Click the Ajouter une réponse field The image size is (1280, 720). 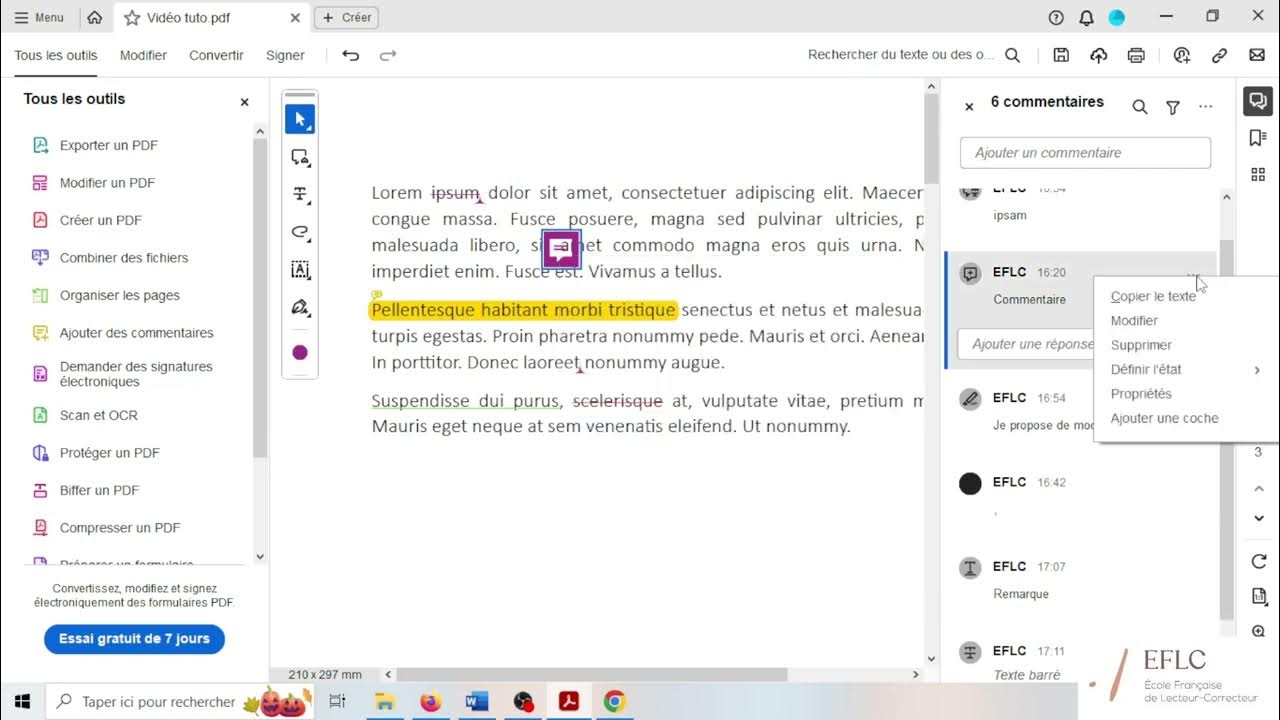point(1026,344)
